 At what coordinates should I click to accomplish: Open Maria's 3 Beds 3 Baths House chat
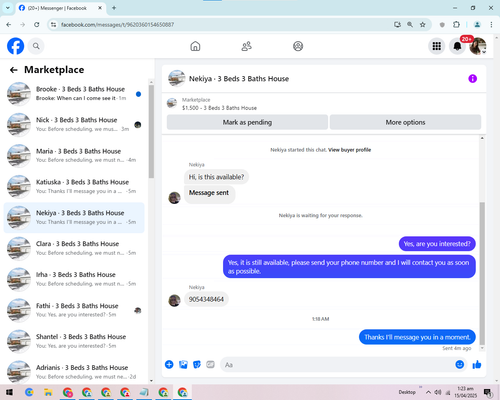(74, 156)
